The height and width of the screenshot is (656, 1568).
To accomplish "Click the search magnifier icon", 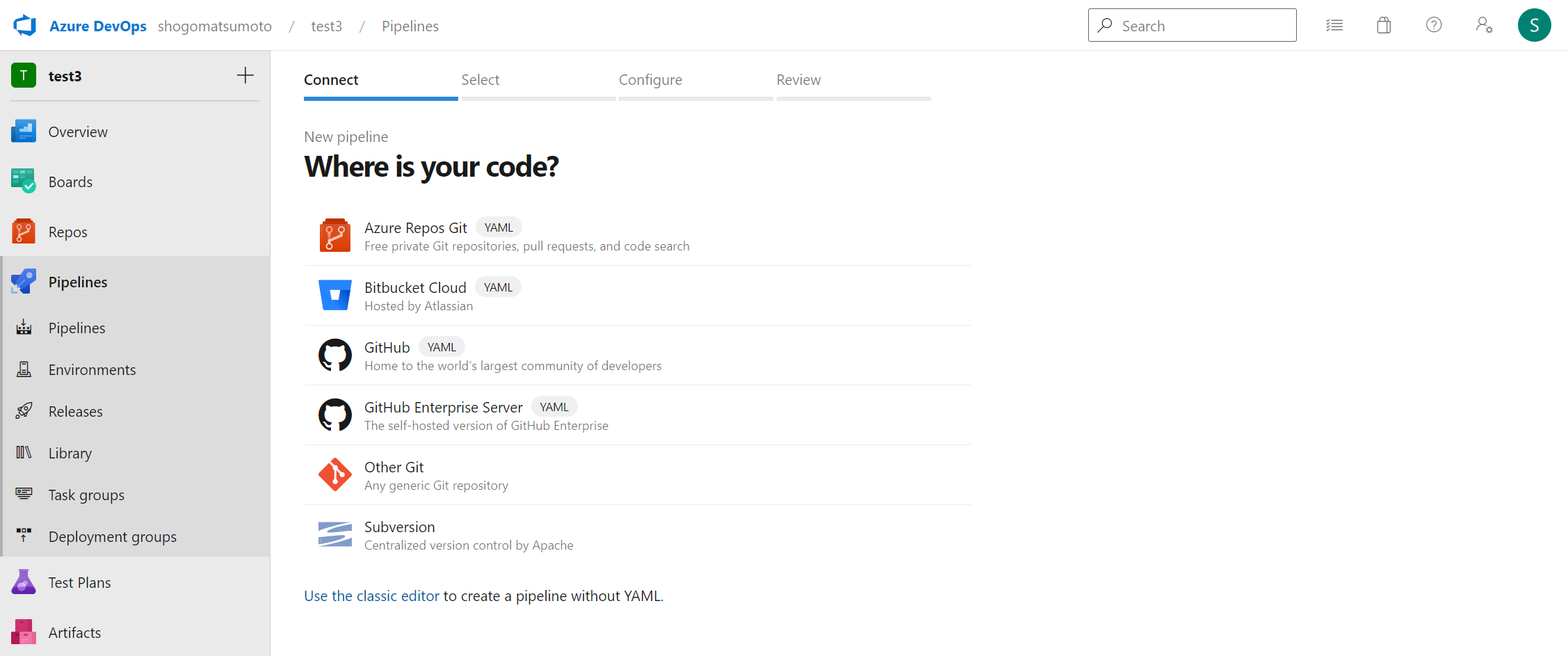I will [1105, 25].
